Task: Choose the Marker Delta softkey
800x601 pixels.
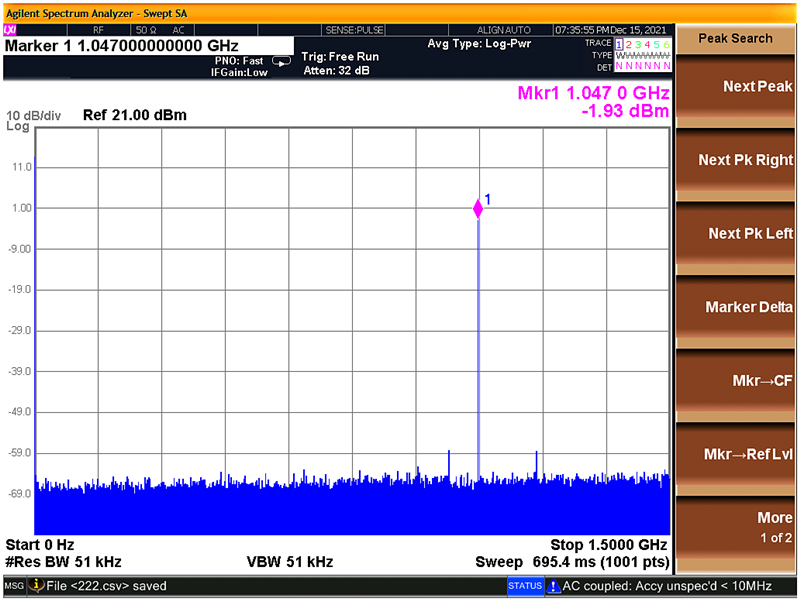Action: [736, 307]
